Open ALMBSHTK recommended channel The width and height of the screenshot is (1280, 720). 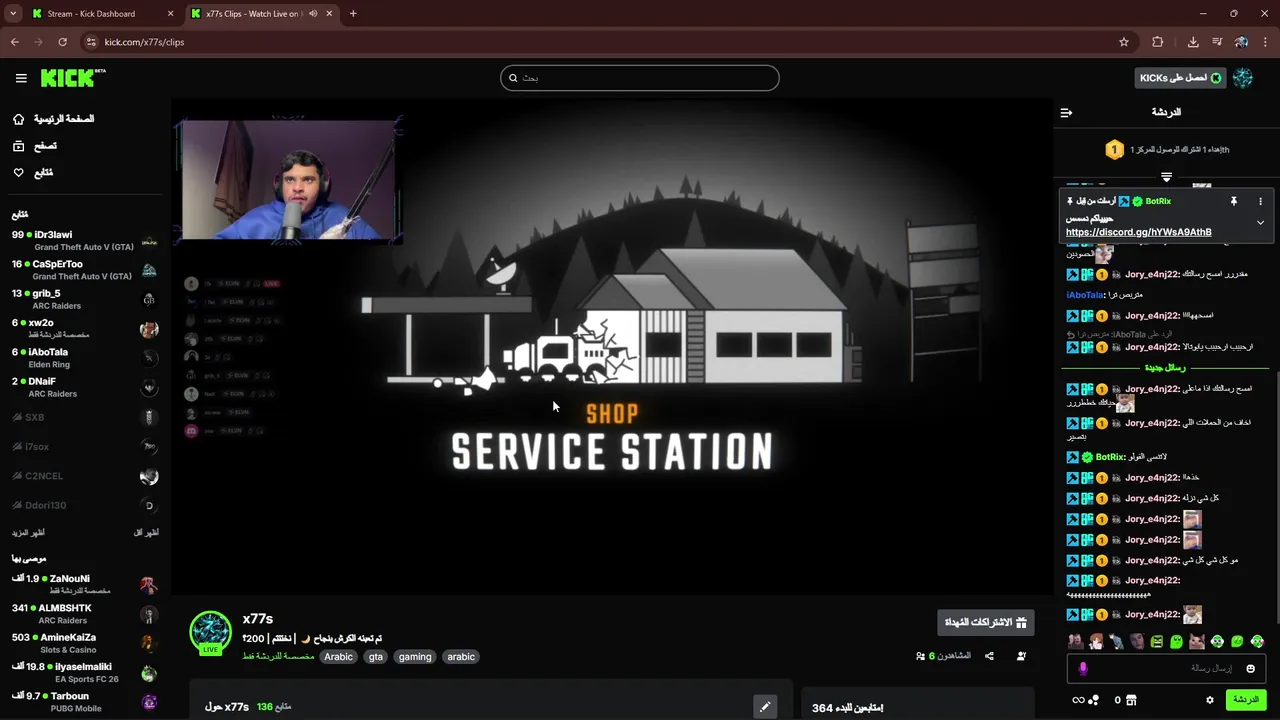[x=85, y=614]
